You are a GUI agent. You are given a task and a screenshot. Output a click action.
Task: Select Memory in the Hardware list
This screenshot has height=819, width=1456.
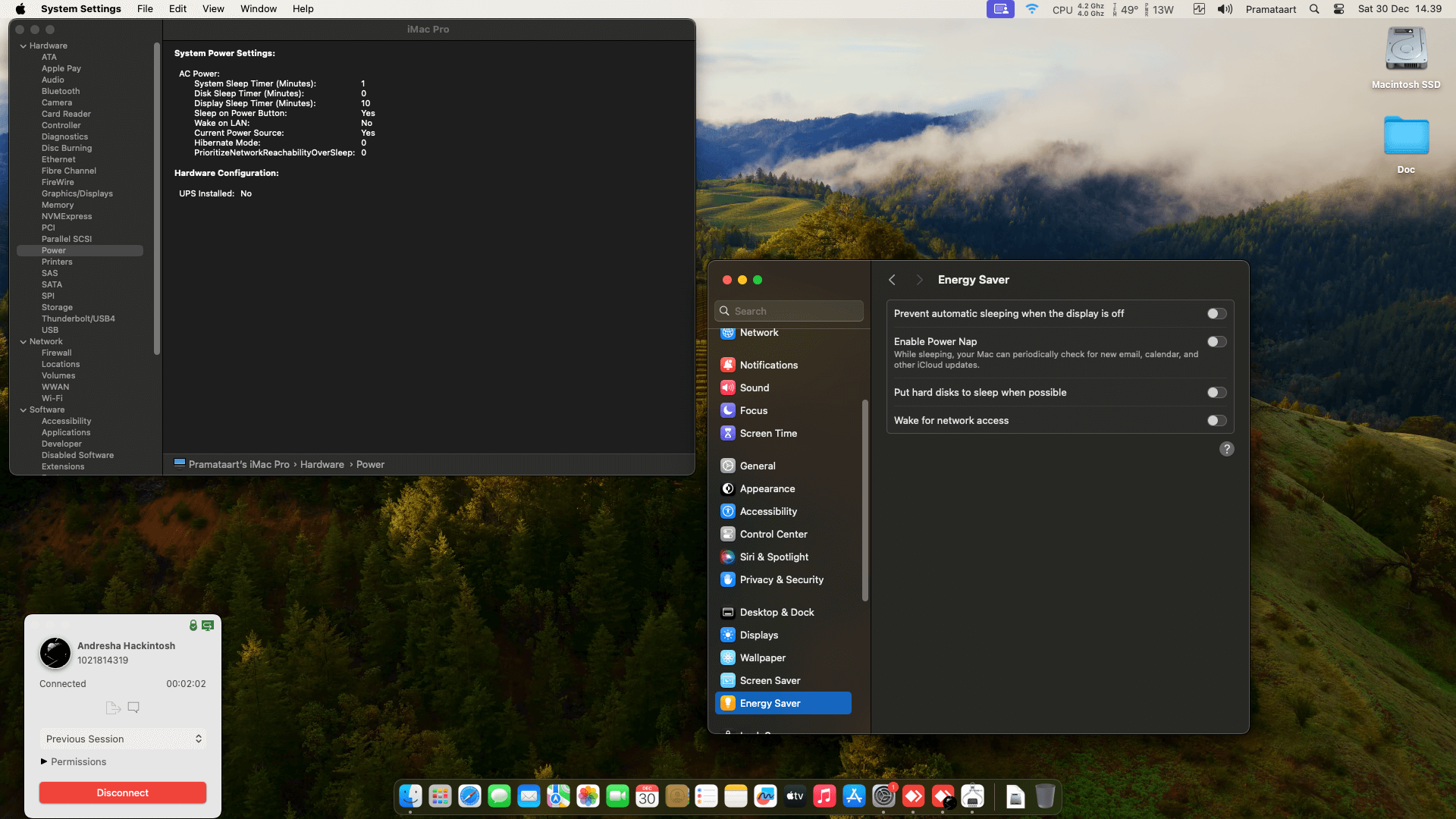[x=58, y=205]
